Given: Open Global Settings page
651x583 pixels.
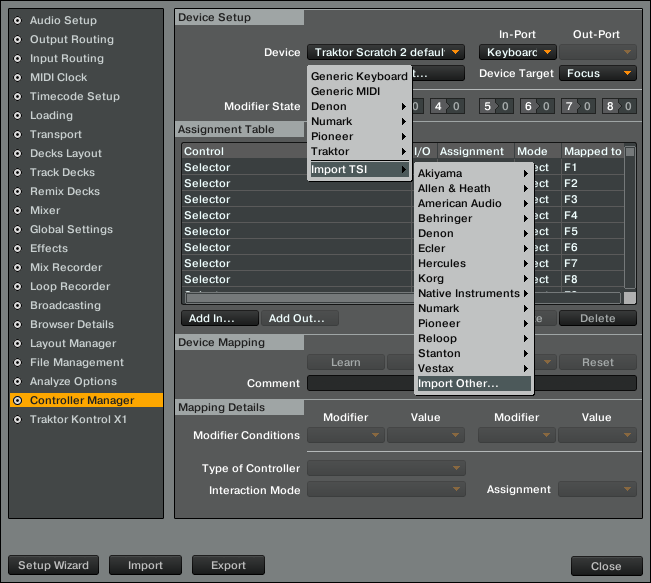Looking at the screenshot, I should coord(71,230).
